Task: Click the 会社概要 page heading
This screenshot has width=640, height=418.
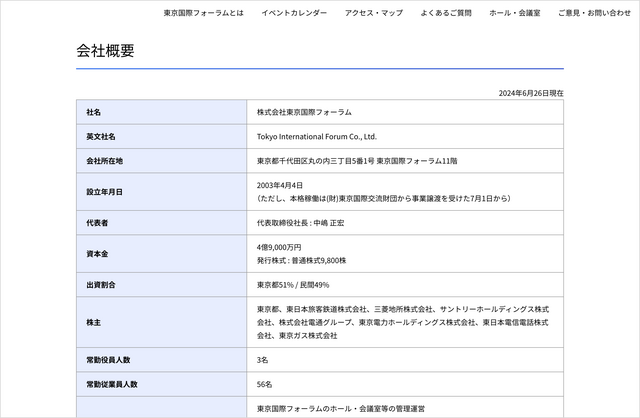Action: pyautogui.click(x=105, y=51)
